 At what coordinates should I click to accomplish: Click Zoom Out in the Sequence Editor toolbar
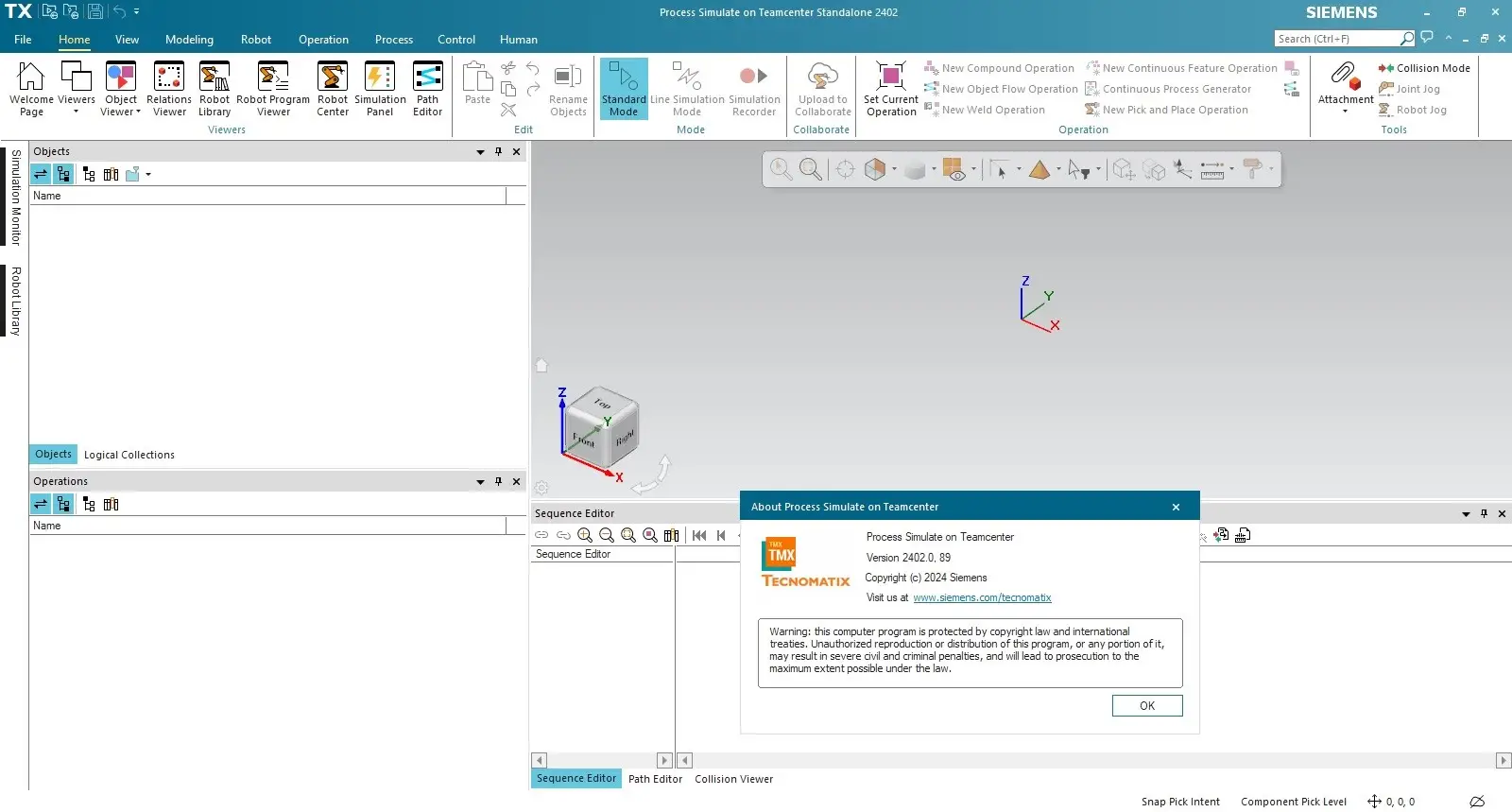(x=607, y=535)
